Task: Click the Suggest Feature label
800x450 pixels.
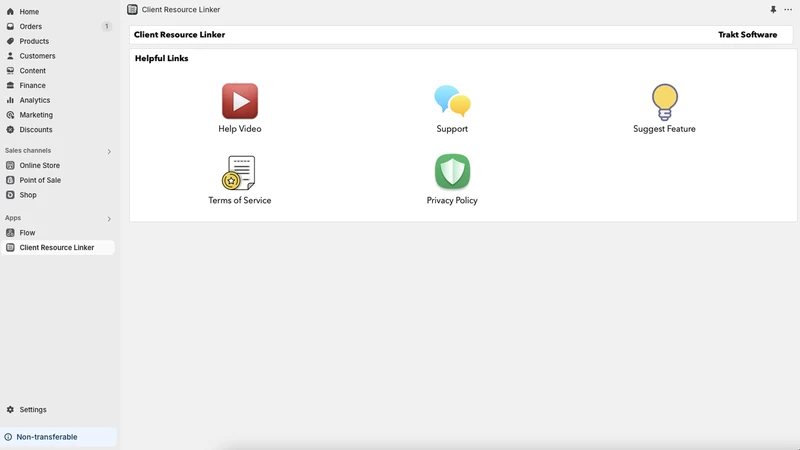Action: [664, 129]
